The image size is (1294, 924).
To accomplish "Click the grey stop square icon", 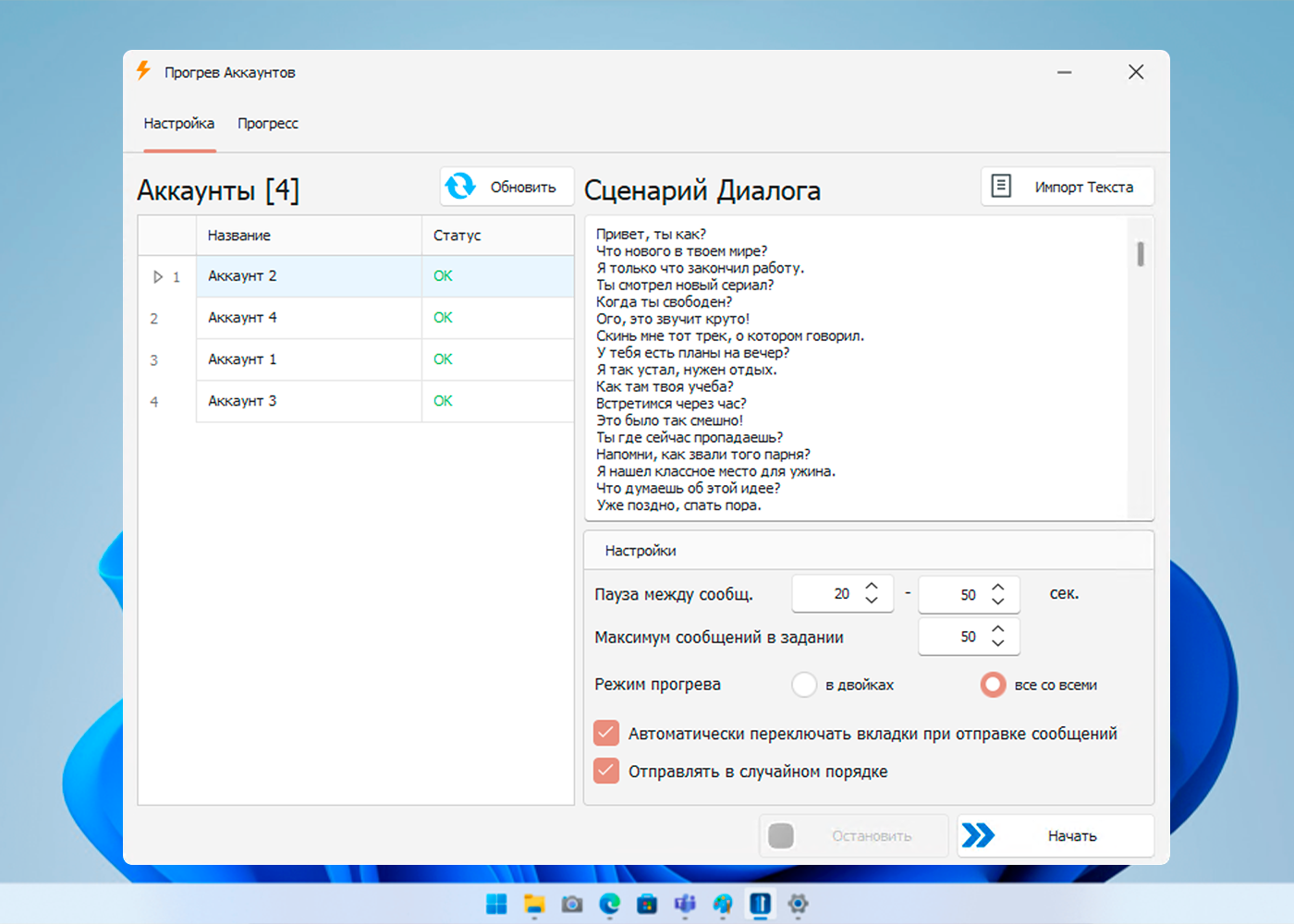I will (781, 835).
